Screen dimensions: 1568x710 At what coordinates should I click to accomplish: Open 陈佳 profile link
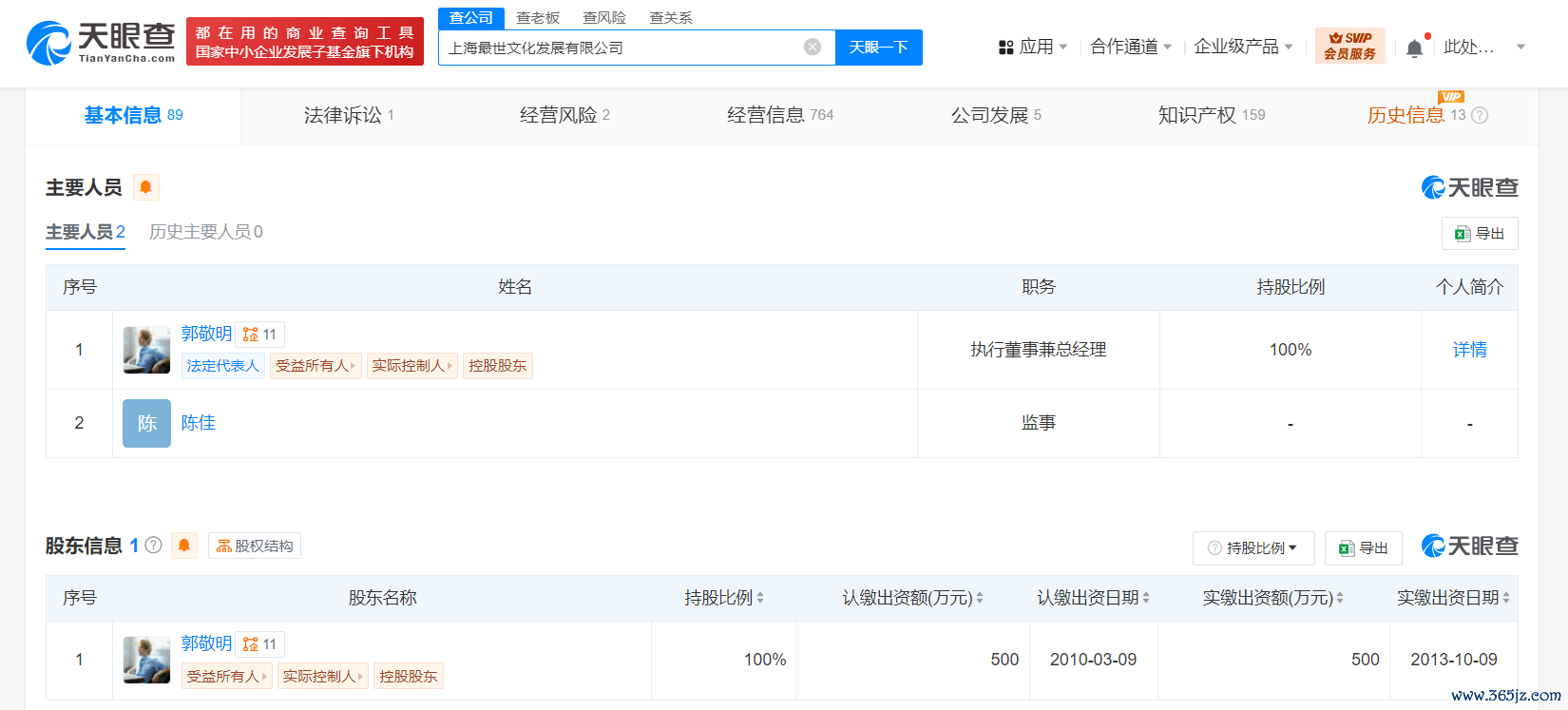point(198,423)
